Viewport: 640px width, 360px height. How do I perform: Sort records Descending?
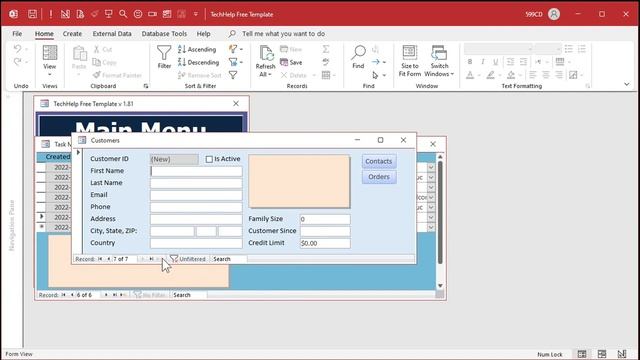point(199,62)
